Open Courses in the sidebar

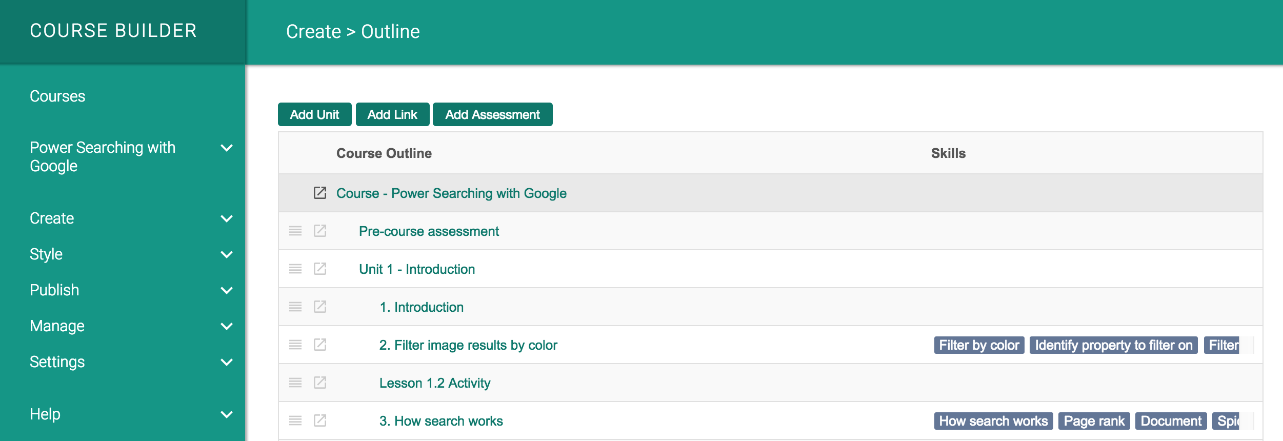pos(58,96)
